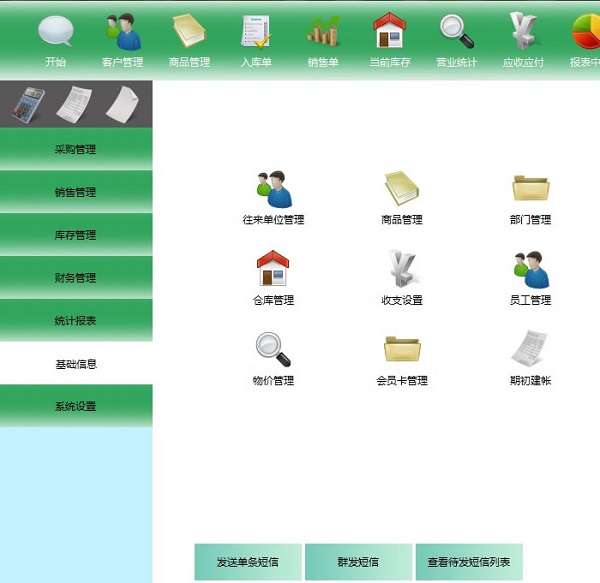600x583 pixels.
Task: Click 查看待发短信列表 button
Action: pyautogui.click(x=468, y=562)
